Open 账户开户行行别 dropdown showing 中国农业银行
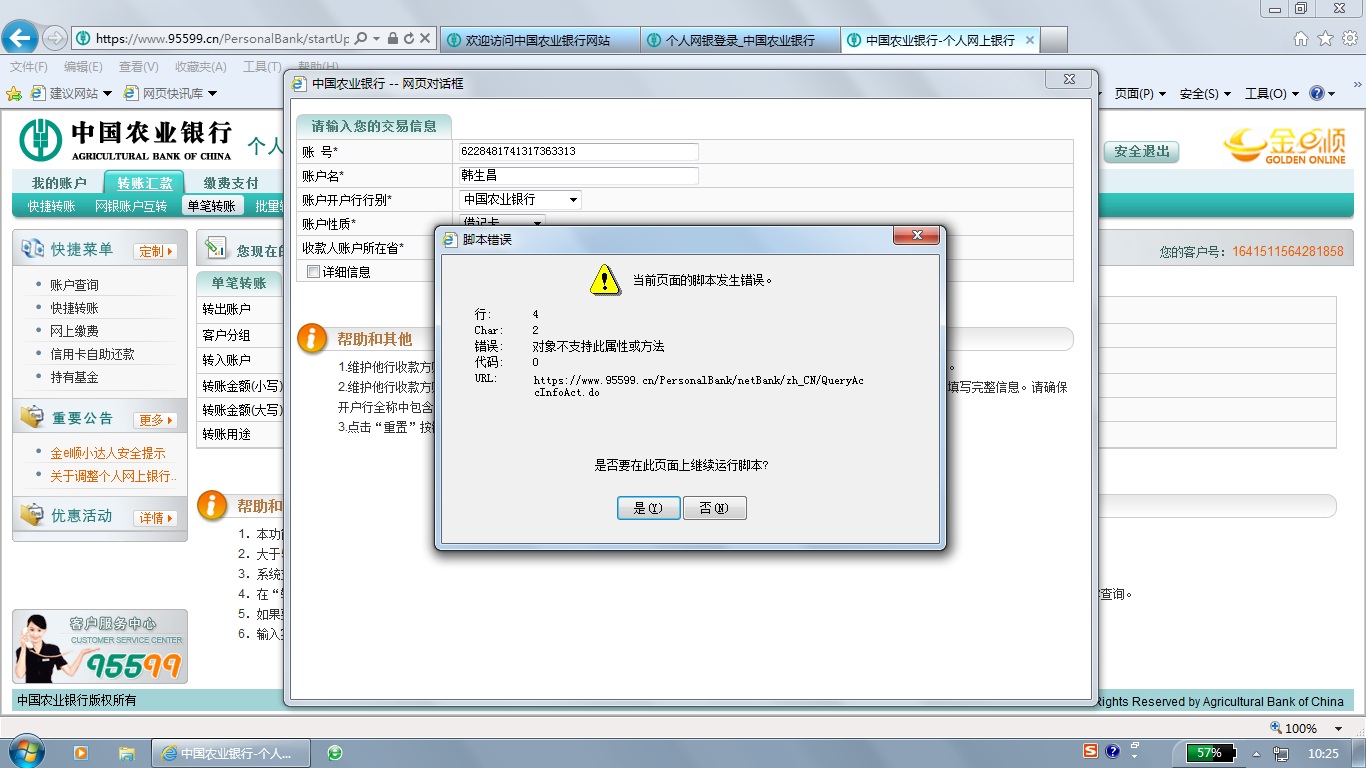The image size is (1366, 768). coord(520,200)
